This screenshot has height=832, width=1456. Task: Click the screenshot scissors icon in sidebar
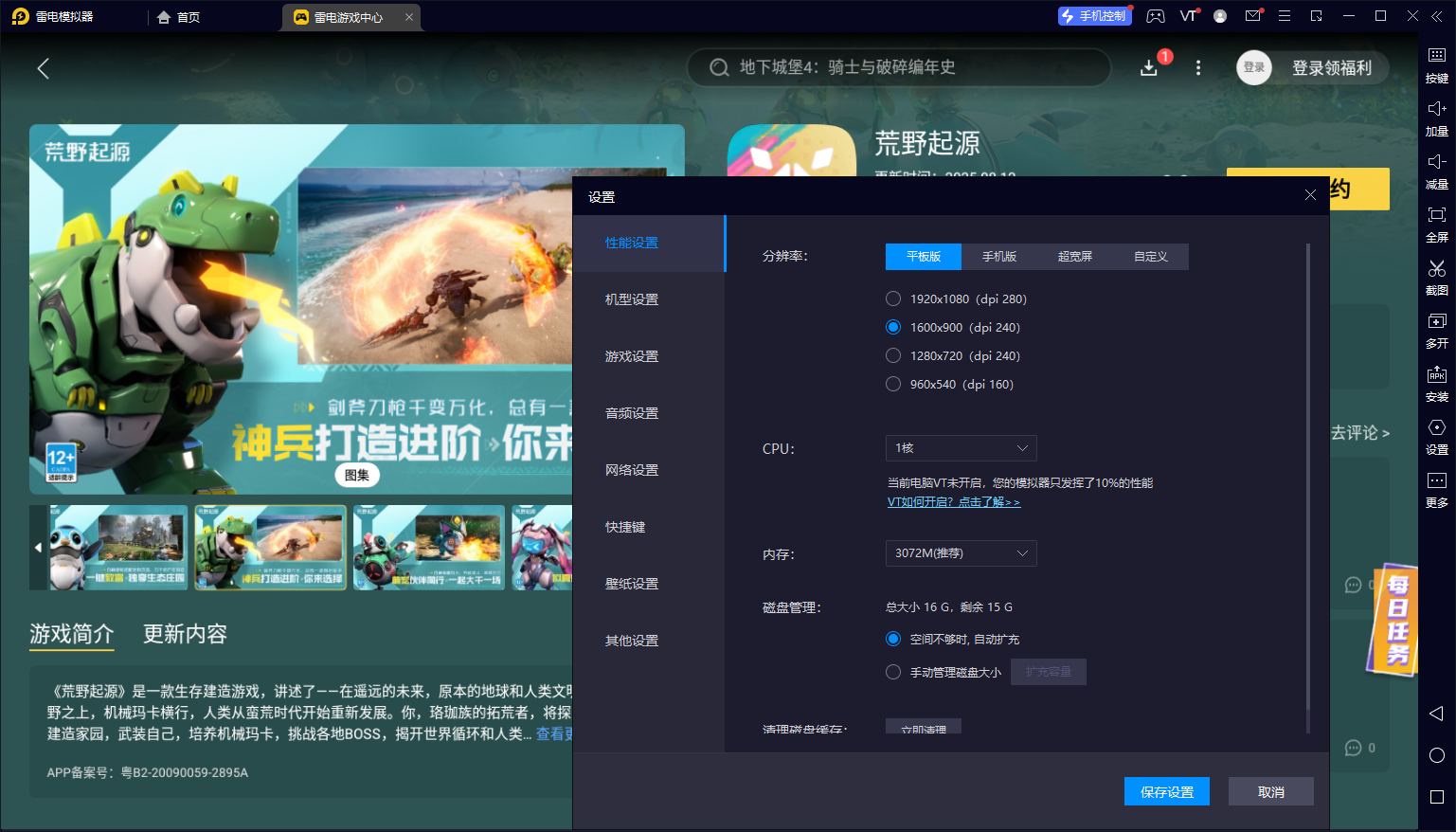click(1436, 269)
